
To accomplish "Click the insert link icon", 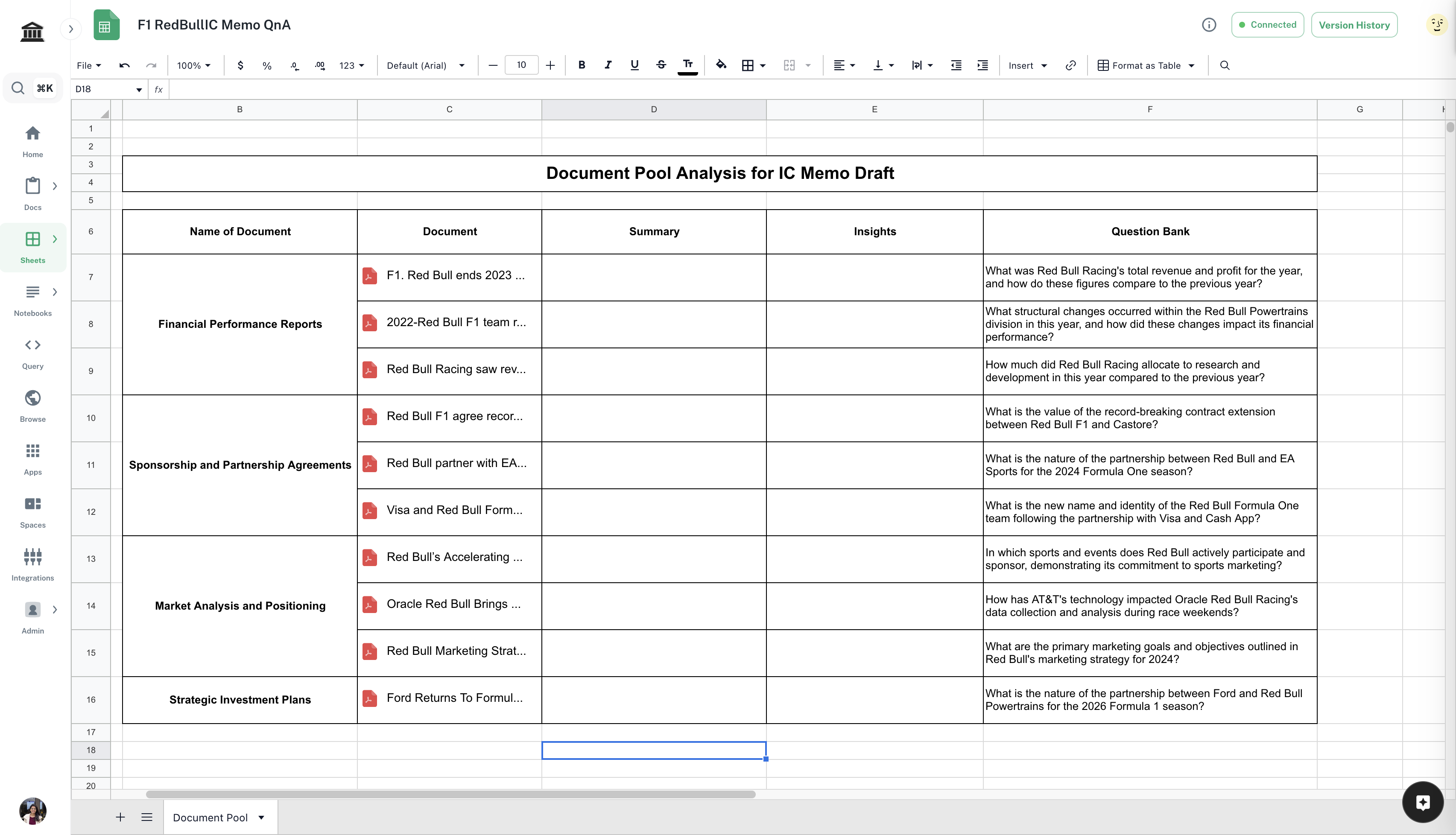I will point(1070,65).
